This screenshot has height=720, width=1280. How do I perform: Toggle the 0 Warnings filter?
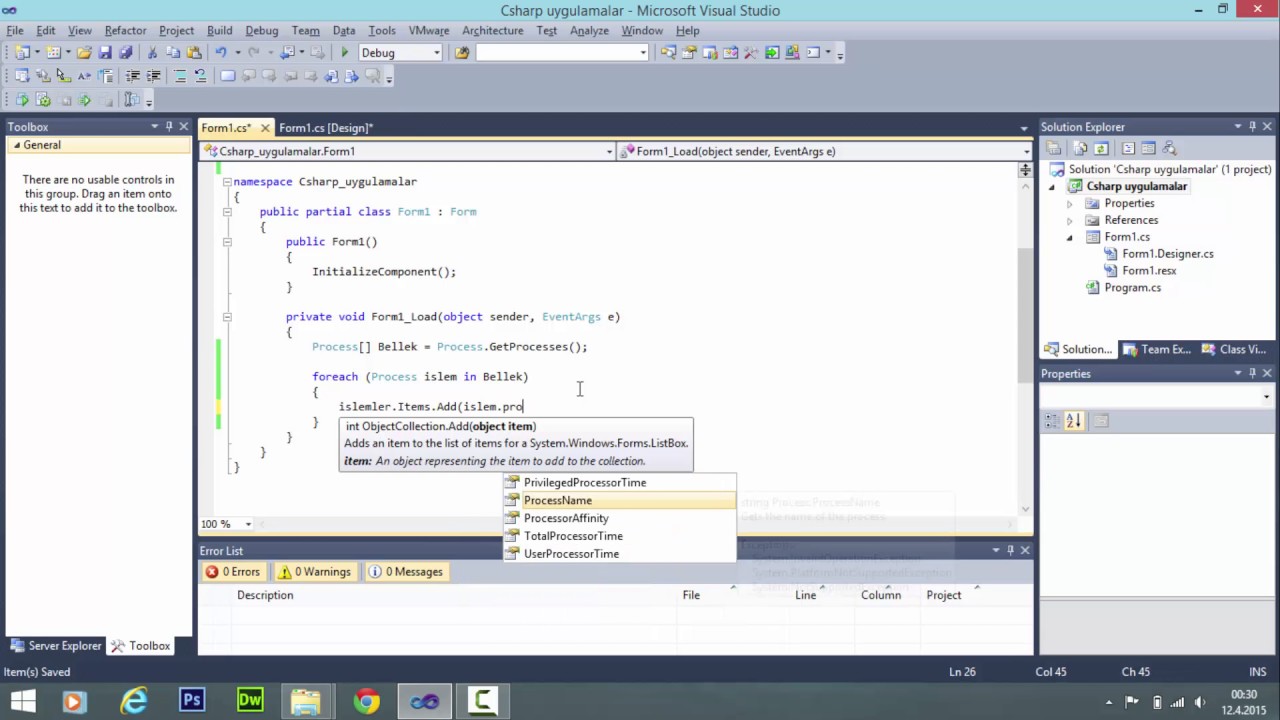coord(315,572)
